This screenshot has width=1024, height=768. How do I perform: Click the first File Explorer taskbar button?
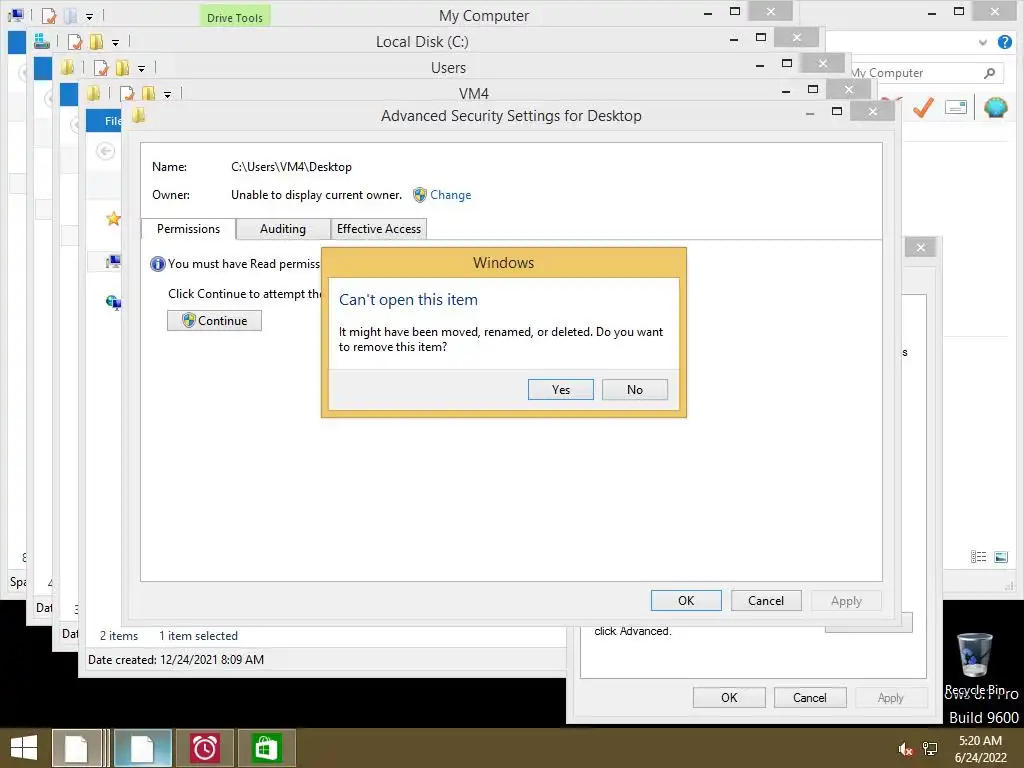click(x=77, y=748)
